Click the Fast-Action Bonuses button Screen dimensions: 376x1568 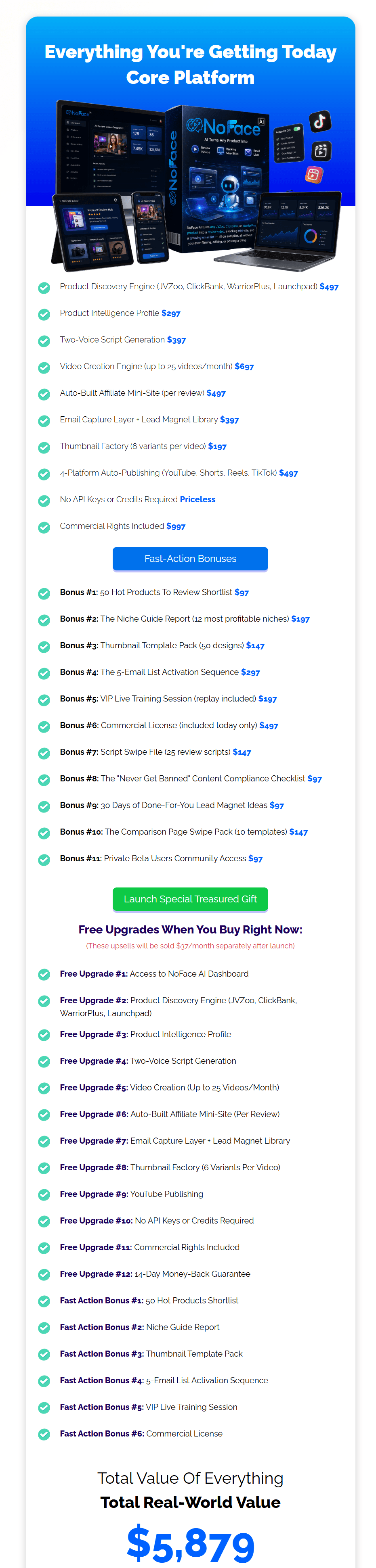190,558
